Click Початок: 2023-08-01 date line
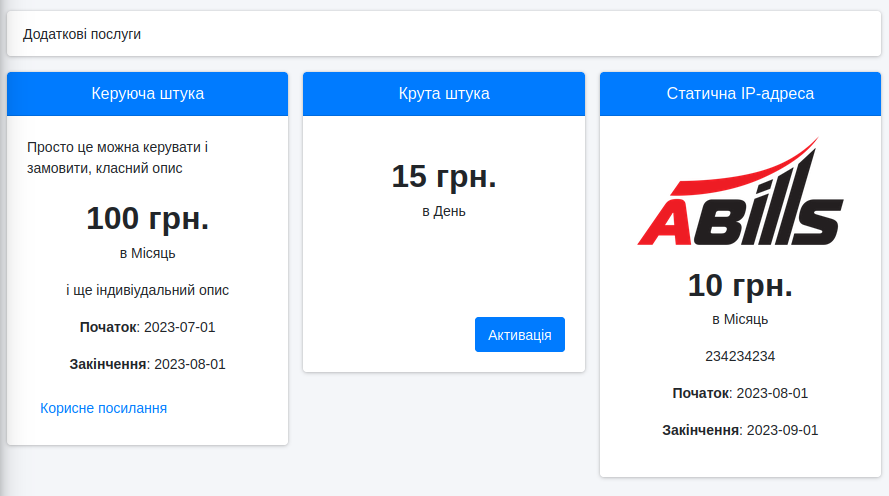 (740, 393)
